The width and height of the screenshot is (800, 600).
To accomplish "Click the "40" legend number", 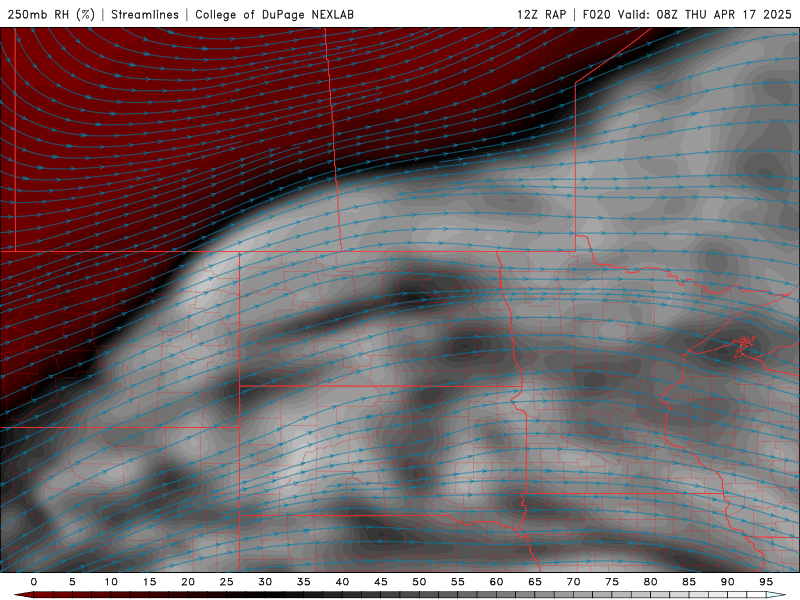I will coord(342,582).
